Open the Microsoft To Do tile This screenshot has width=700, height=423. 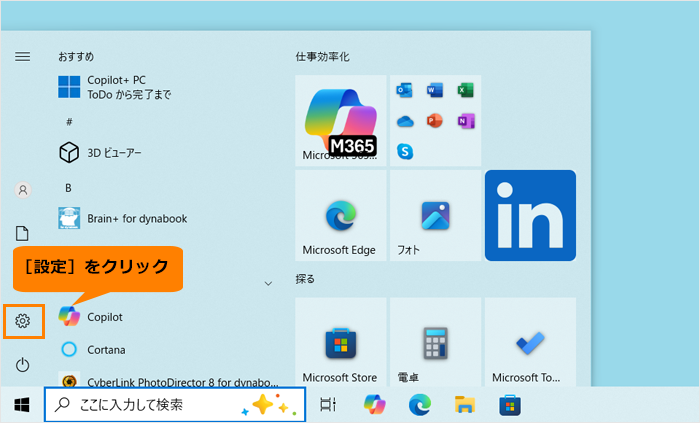point(530,342)
